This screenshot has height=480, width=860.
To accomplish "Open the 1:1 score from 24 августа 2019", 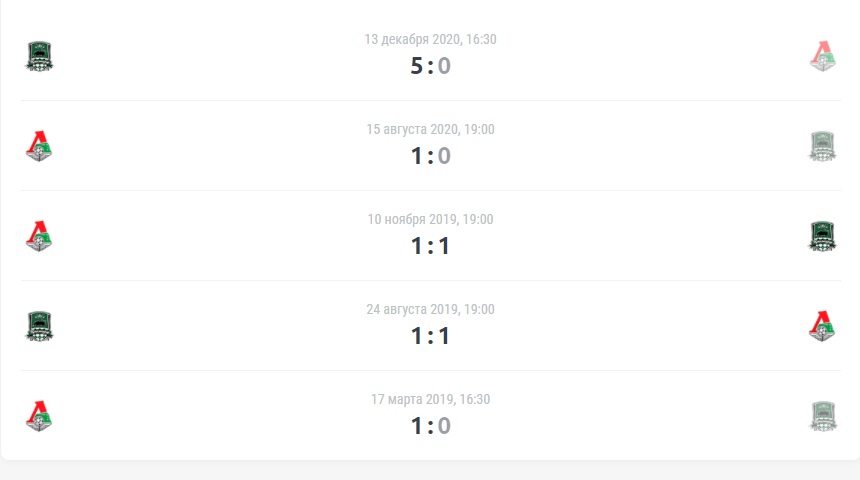I will coord(431,336).
